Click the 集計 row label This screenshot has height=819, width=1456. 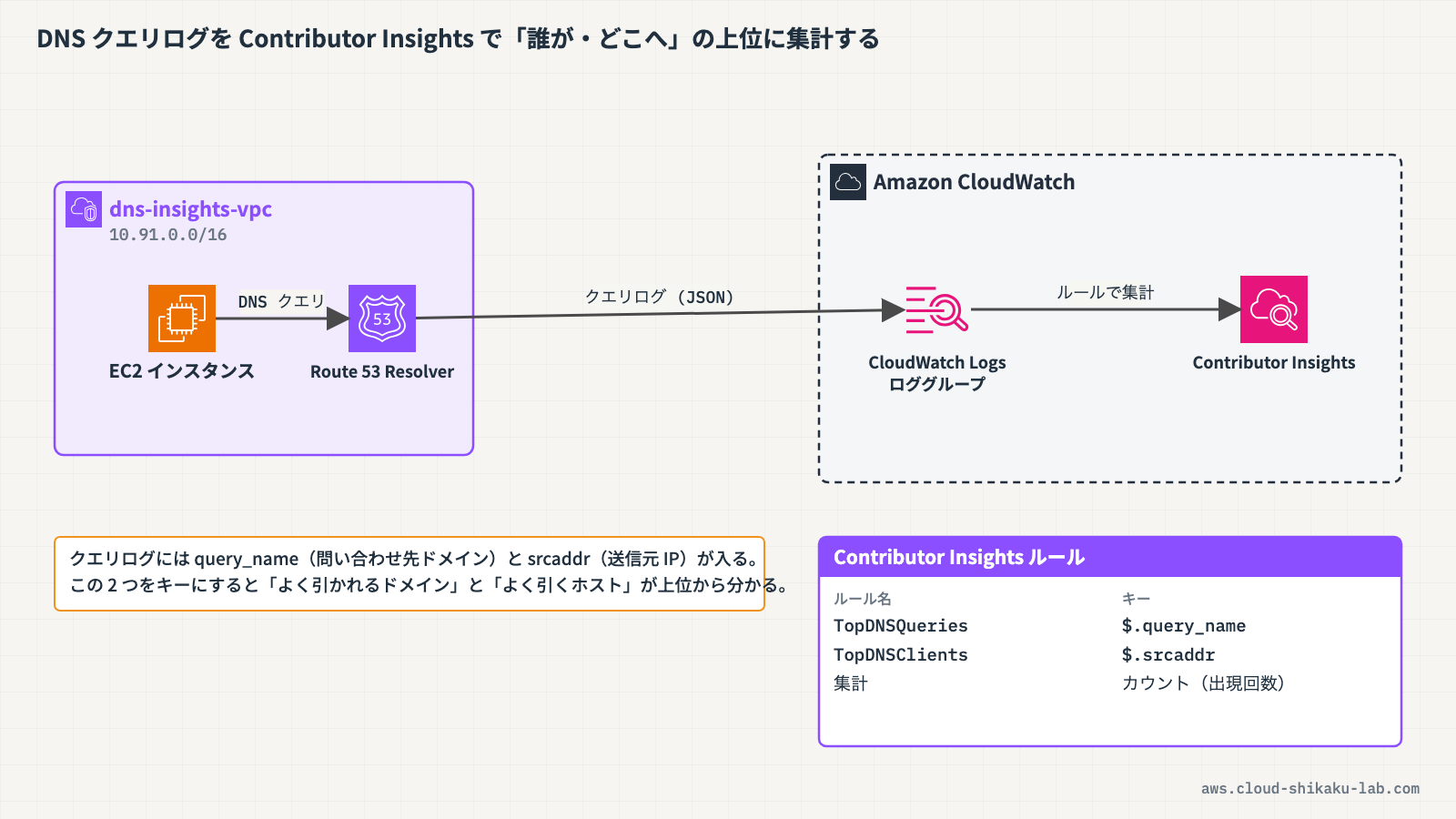click(851, 683)
